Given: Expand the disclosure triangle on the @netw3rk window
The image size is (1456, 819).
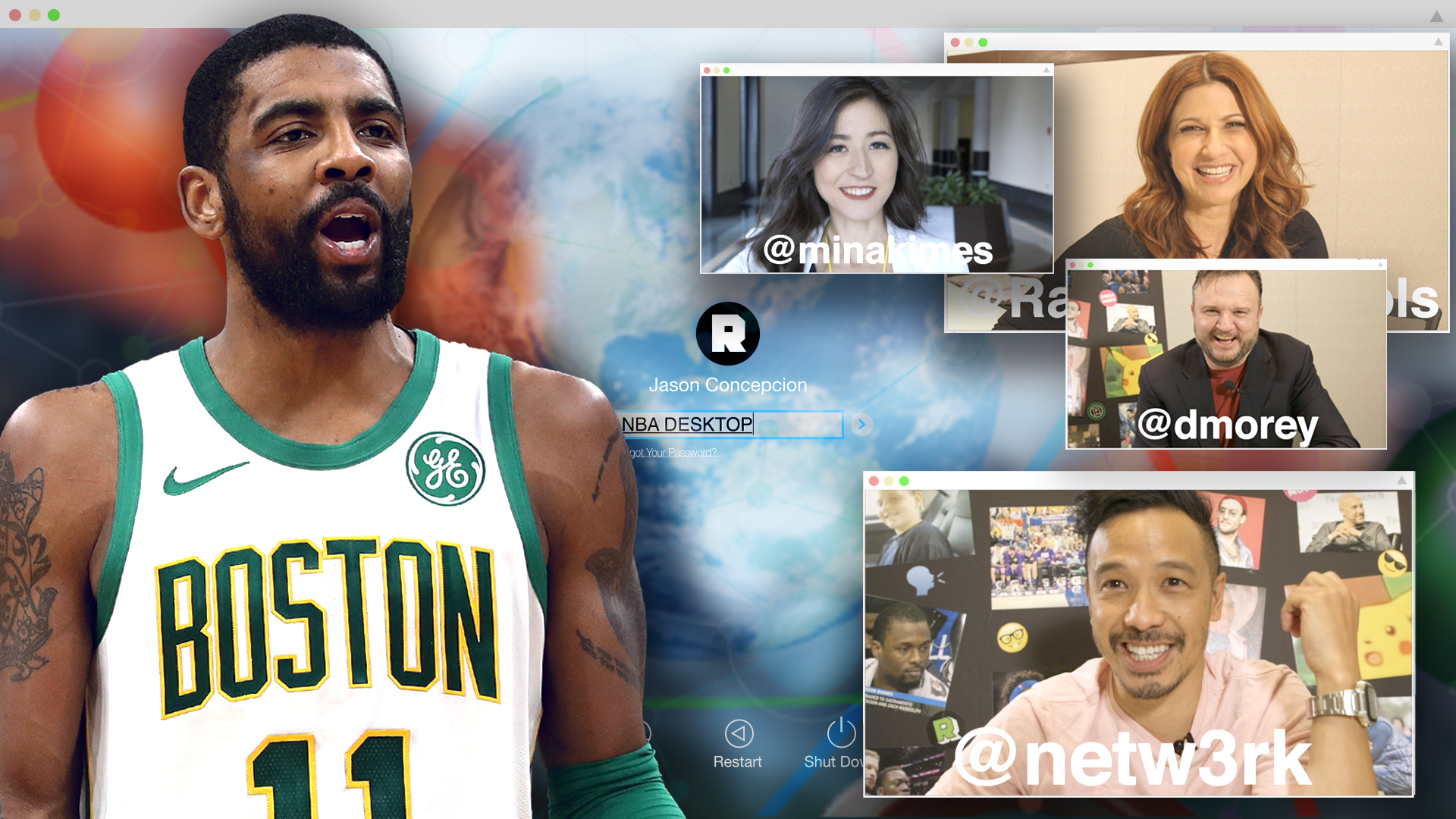Looking at the screenshot, I should pyautogui.click(x=1401, y=479).
